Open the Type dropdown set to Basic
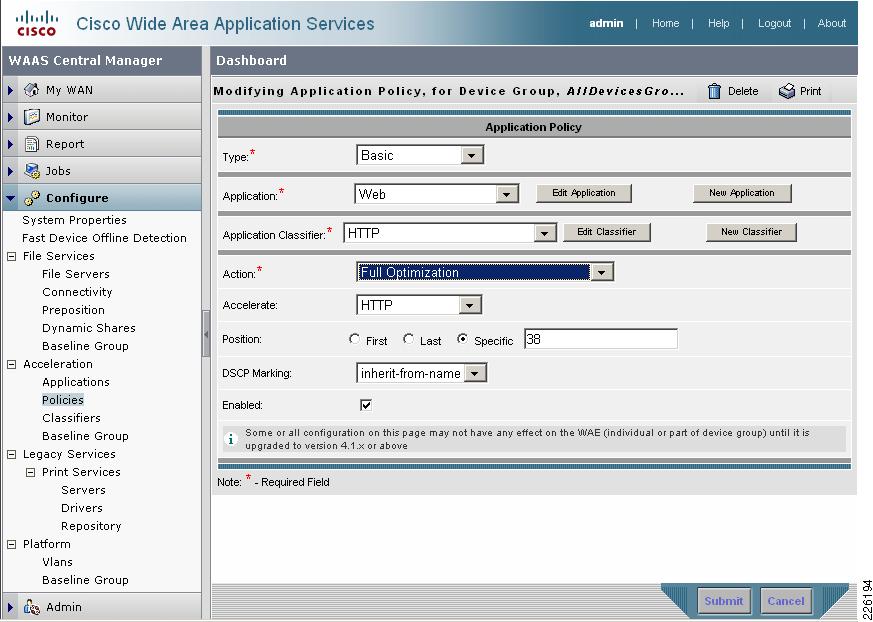Viewport: 873px width, 622px height. click(420, 155)
